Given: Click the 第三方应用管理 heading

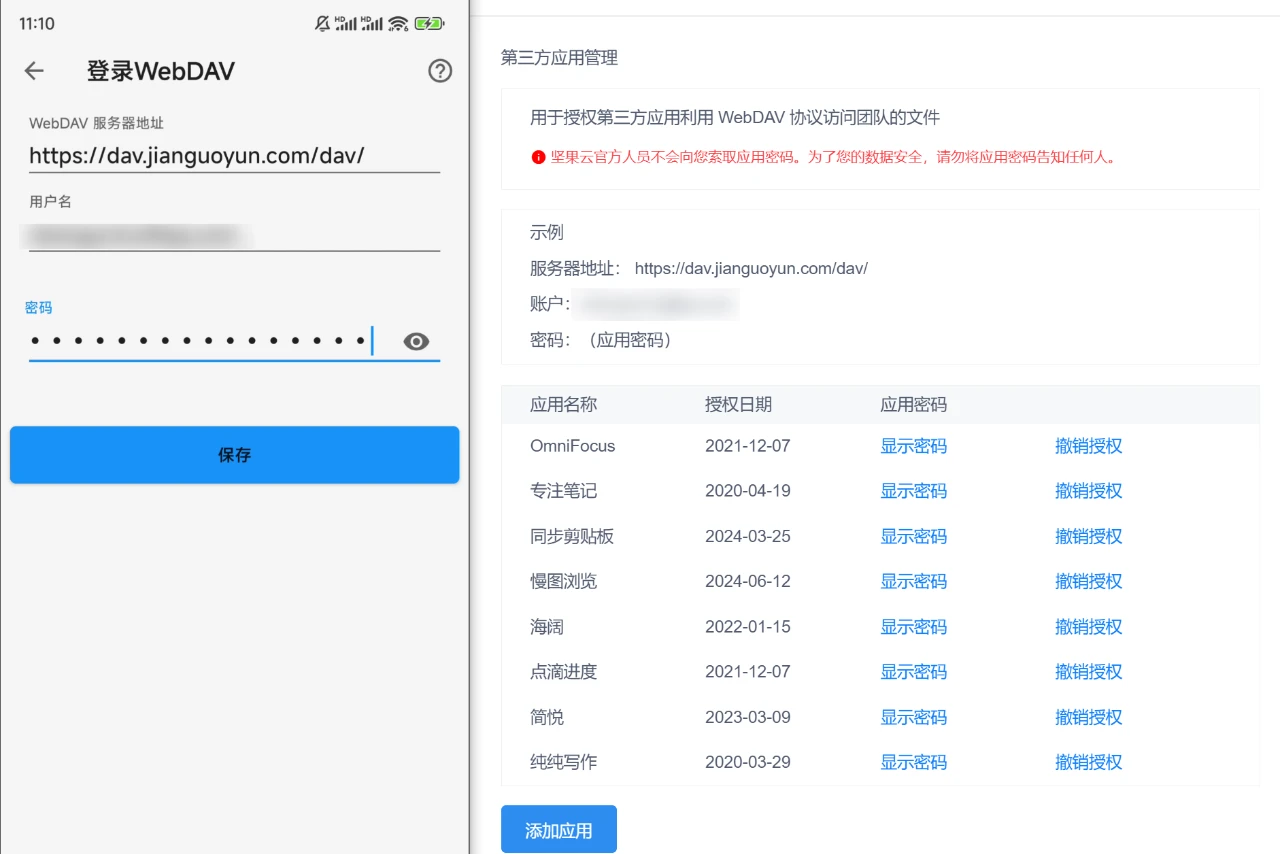Looking at the screenshot, I should (x=559, y=58).
